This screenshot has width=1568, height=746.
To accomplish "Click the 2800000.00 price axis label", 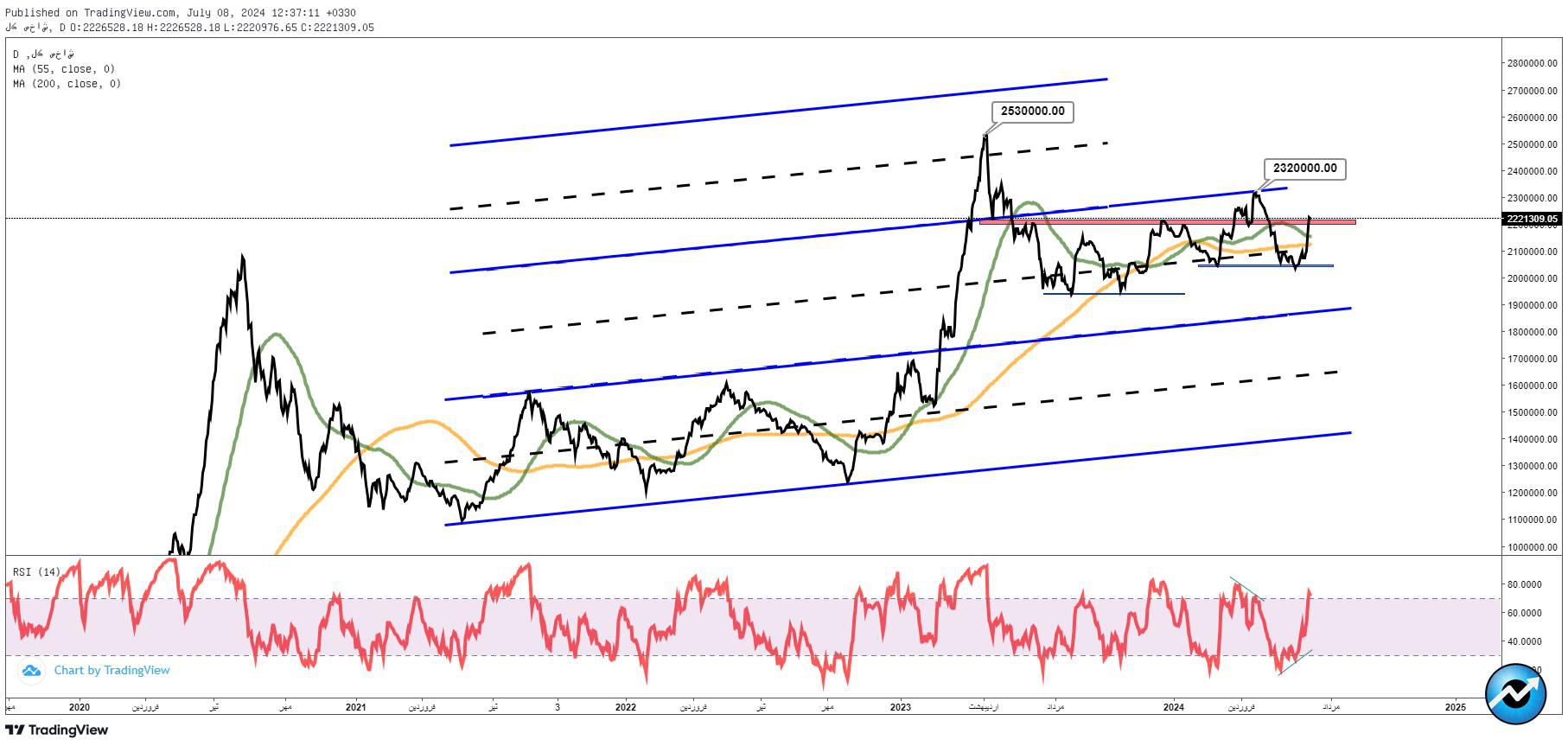I will click(x=1532, y=63).
